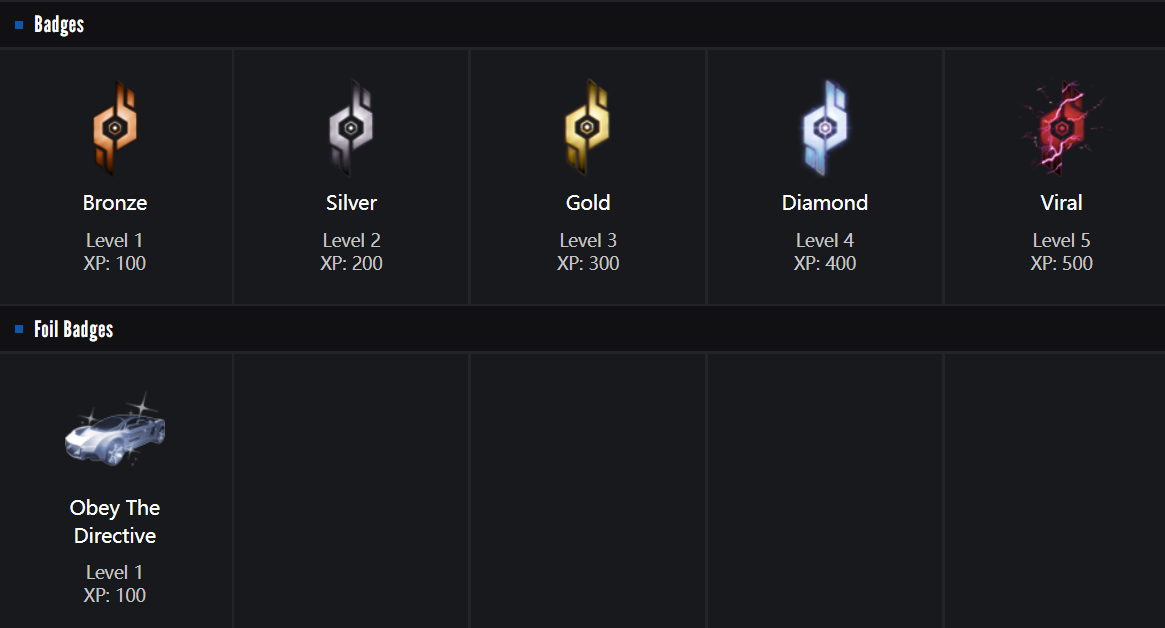Select the red Viral badge icon
The height and width of the screenshot is (628, 1165).
(1061, 127)
